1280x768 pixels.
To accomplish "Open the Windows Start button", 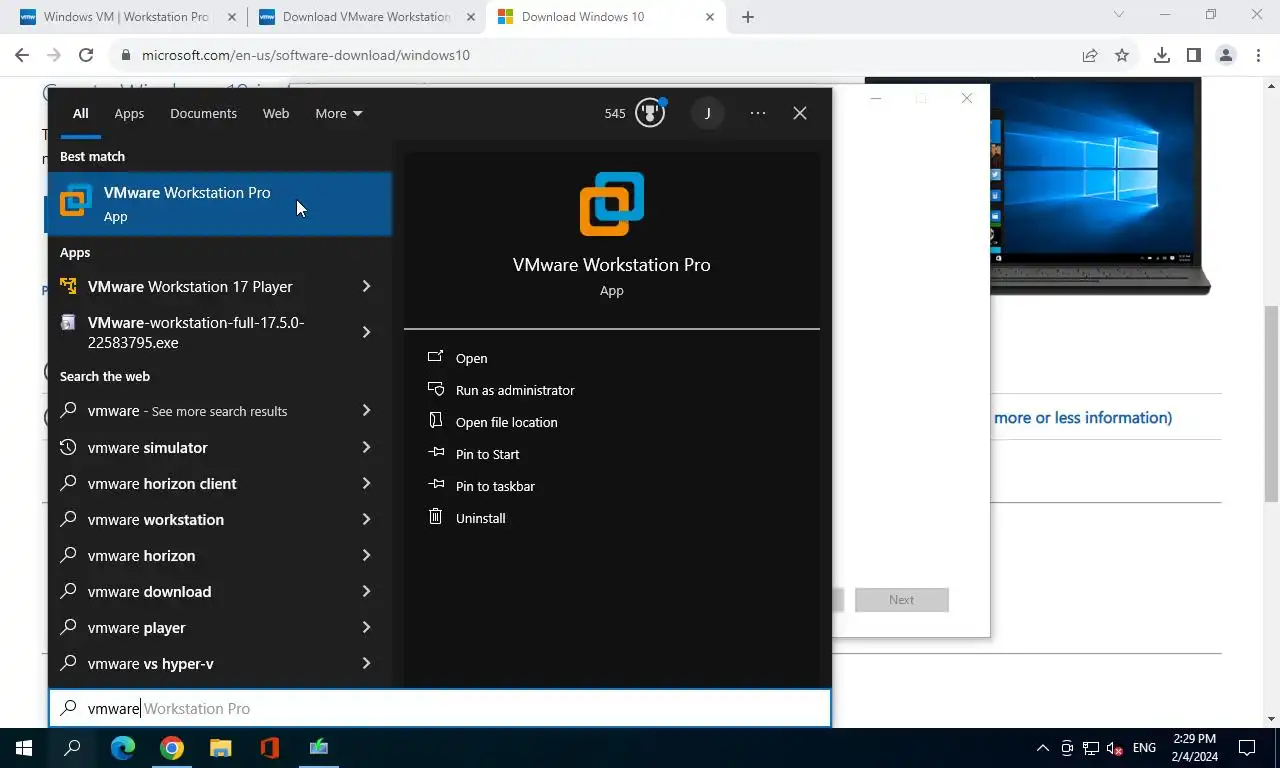I will click(24, 748).
